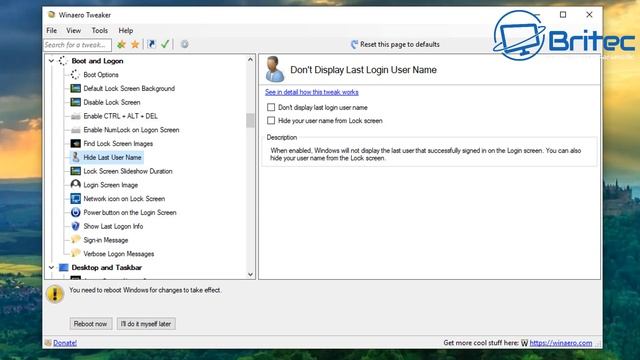The image size is (640, 360).
Task: Select Power button on the Login Screen item
Action: (x=130, y=213)
